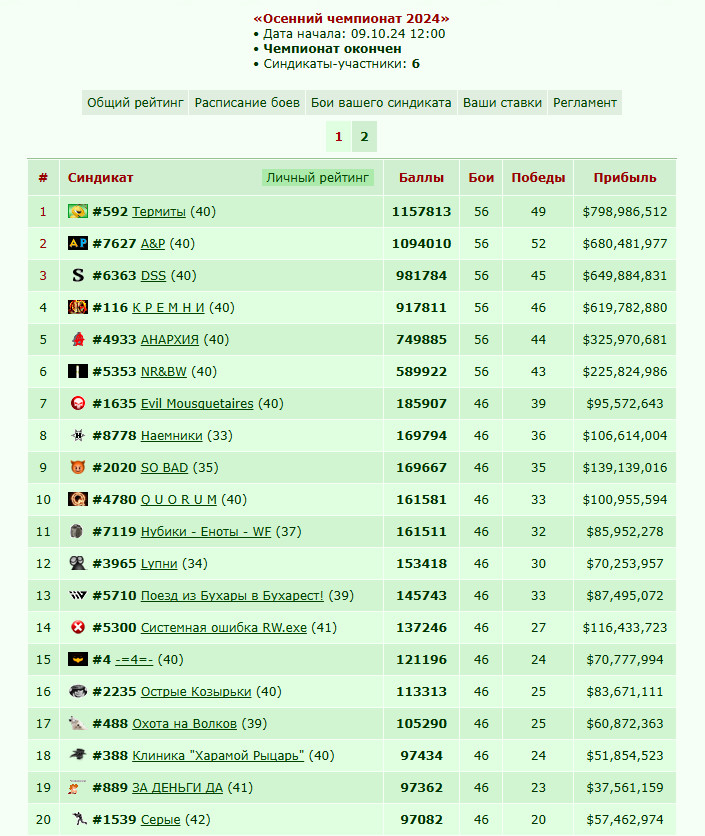Open the Острые Козырьки link
Image resolution: width=705 pixels, height=836 pixels.
pos(196,692)
